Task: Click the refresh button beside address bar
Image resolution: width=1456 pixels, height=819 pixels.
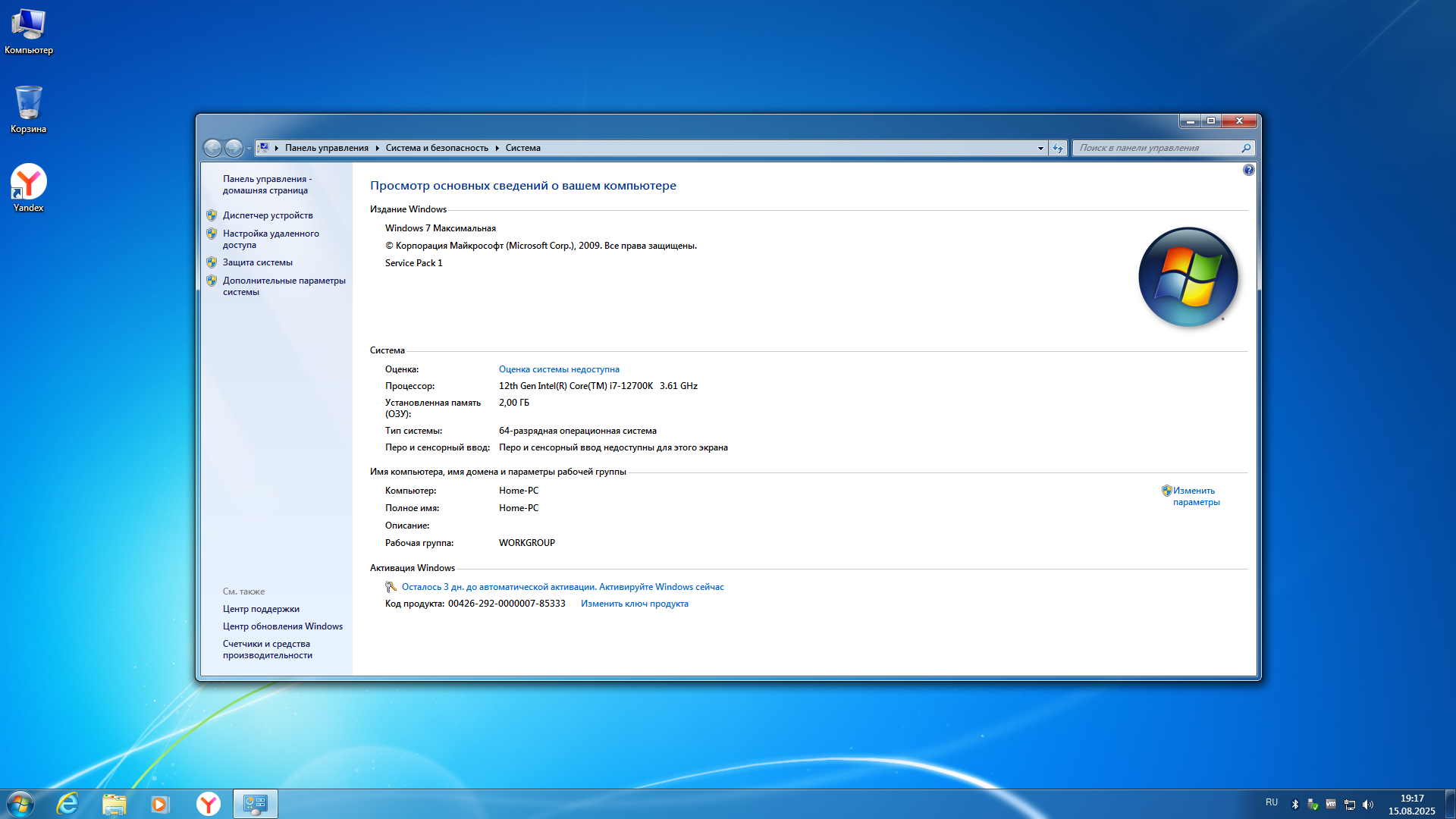Action: pos(1059,148)
